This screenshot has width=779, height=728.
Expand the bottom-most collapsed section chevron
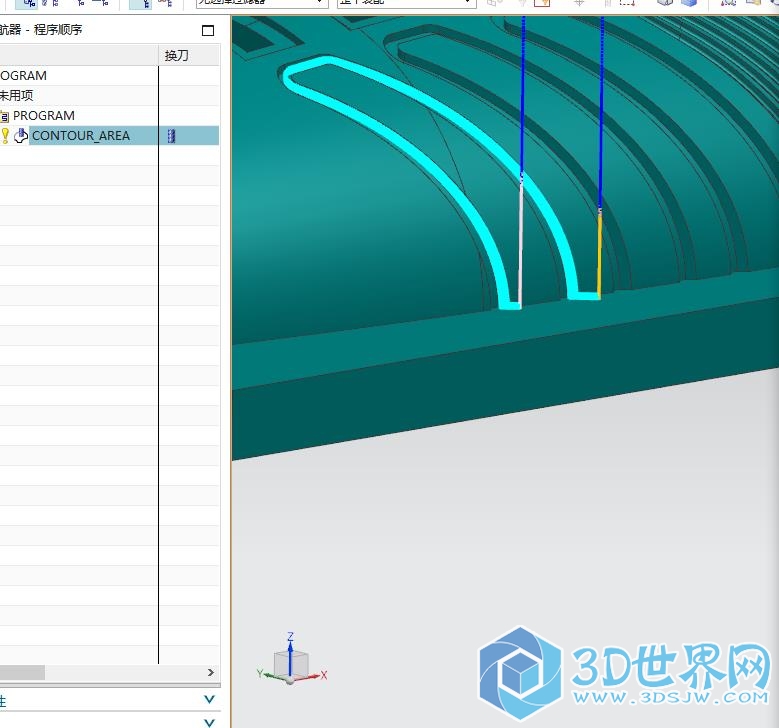click(210, 723)
